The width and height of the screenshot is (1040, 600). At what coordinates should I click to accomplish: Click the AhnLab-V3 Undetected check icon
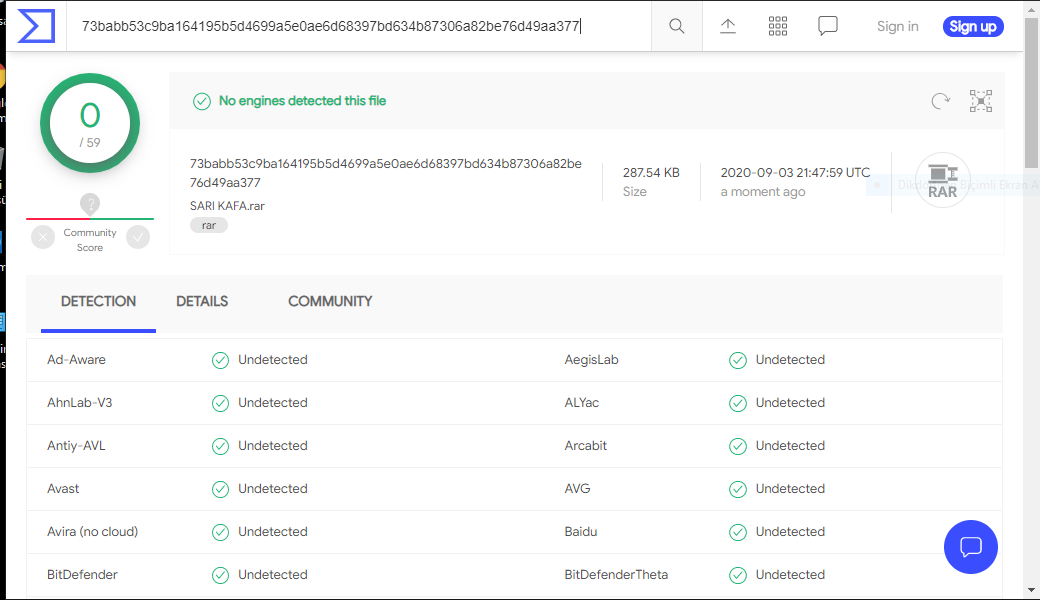(220, 403)
